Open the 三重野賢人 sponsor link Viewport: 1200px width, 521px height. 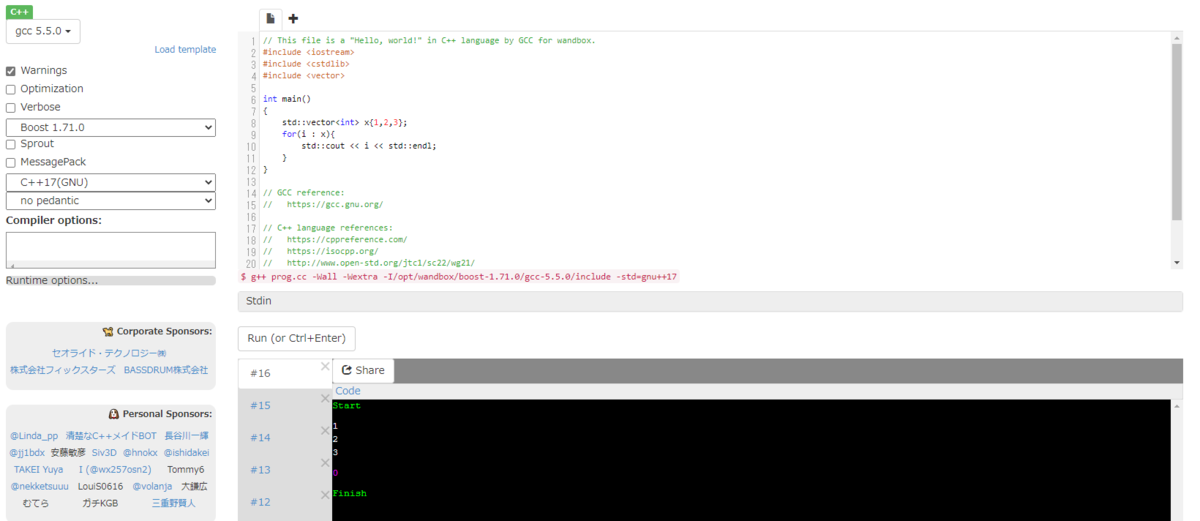click(x=174, y=504)
